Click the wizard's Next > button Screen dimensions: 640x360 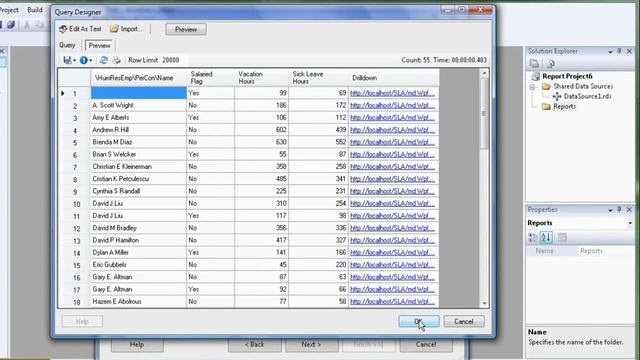coord(311,344)
